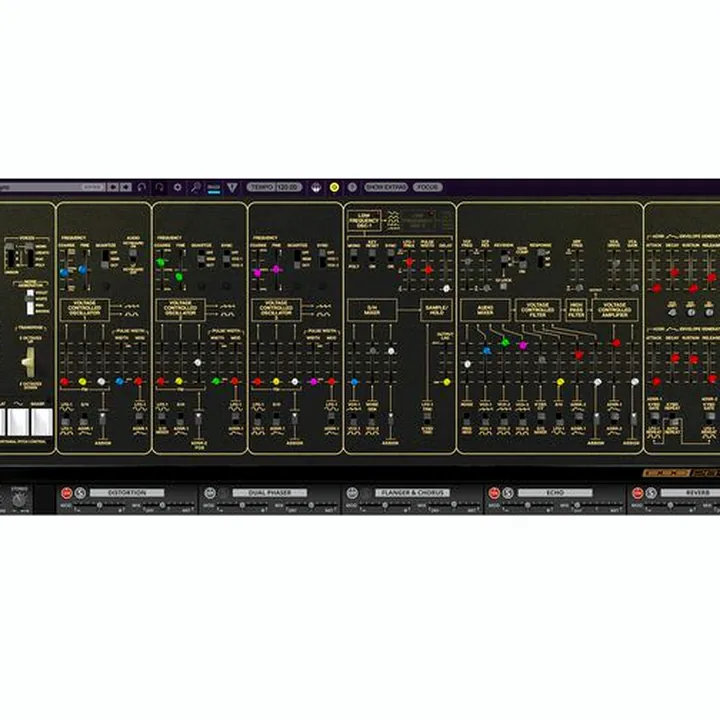Click the gray round icon before Show Extras
This screenshot has width=720, height=720.
pyautogui.click(x=352, y=187)
